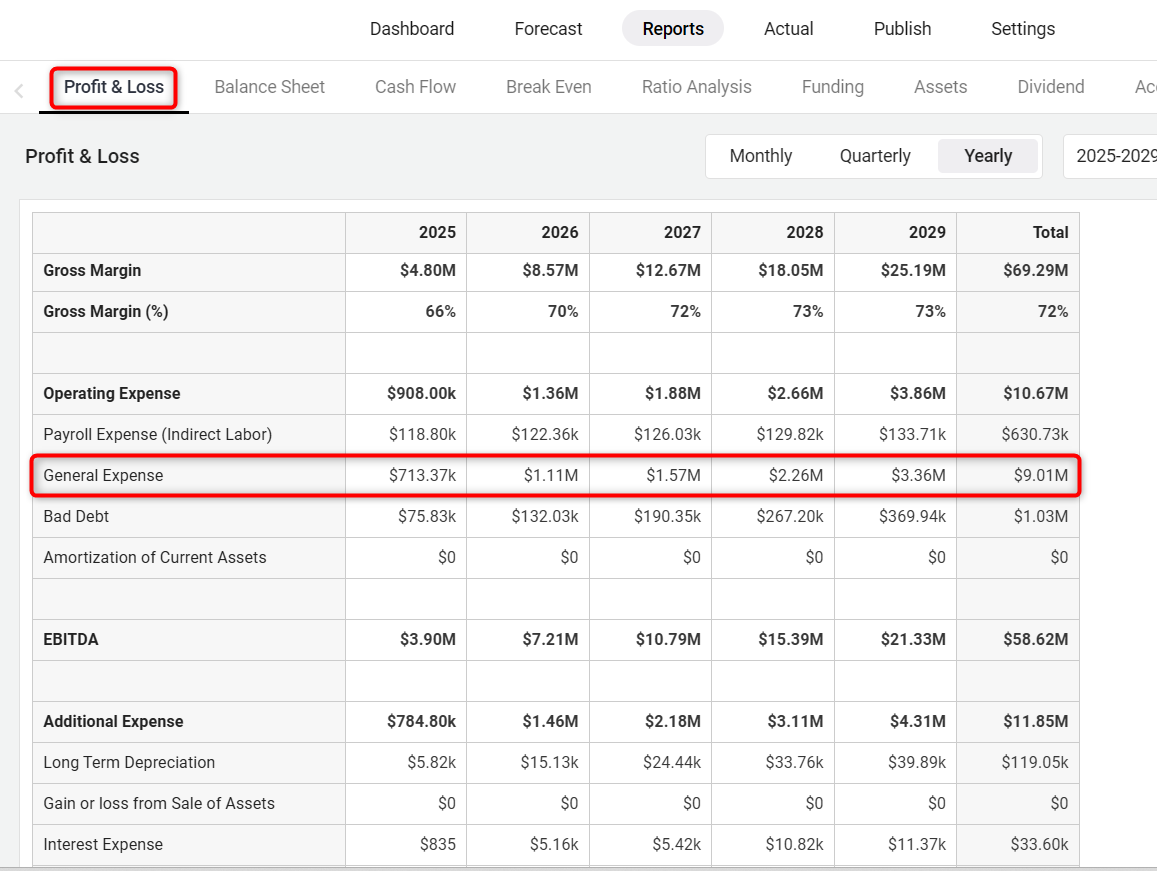View the Assets report tab
The image size is (1157, 871).
click(x=940, y=87)
